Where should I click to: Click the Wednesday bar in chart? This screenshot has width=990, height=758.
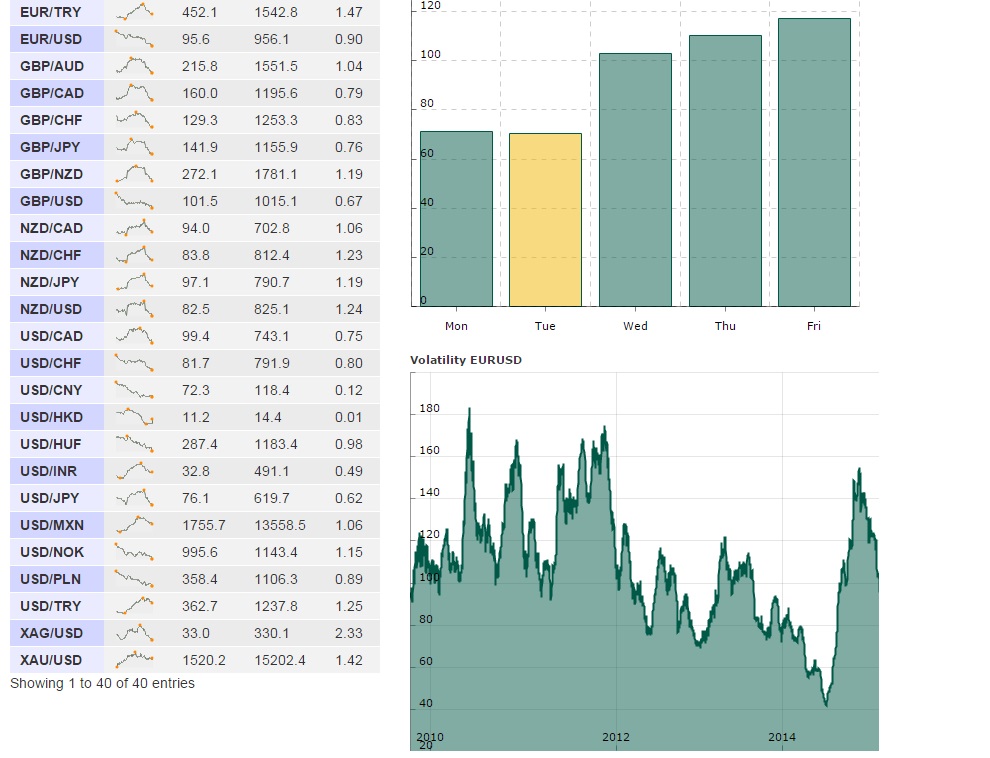pyautogui.click(x=635, y=180)
